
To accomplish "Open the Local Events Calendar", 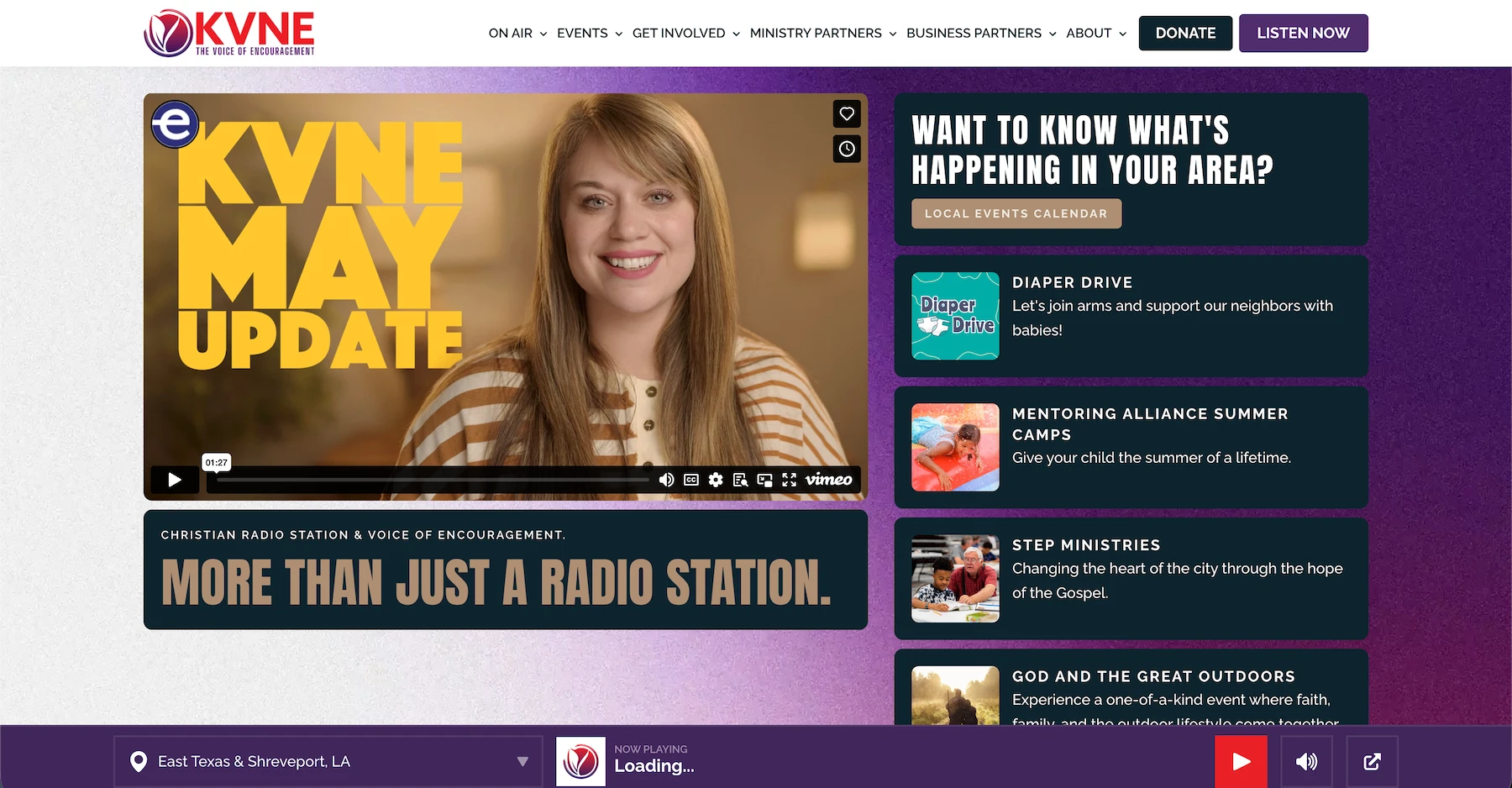I will (1016, 213).
